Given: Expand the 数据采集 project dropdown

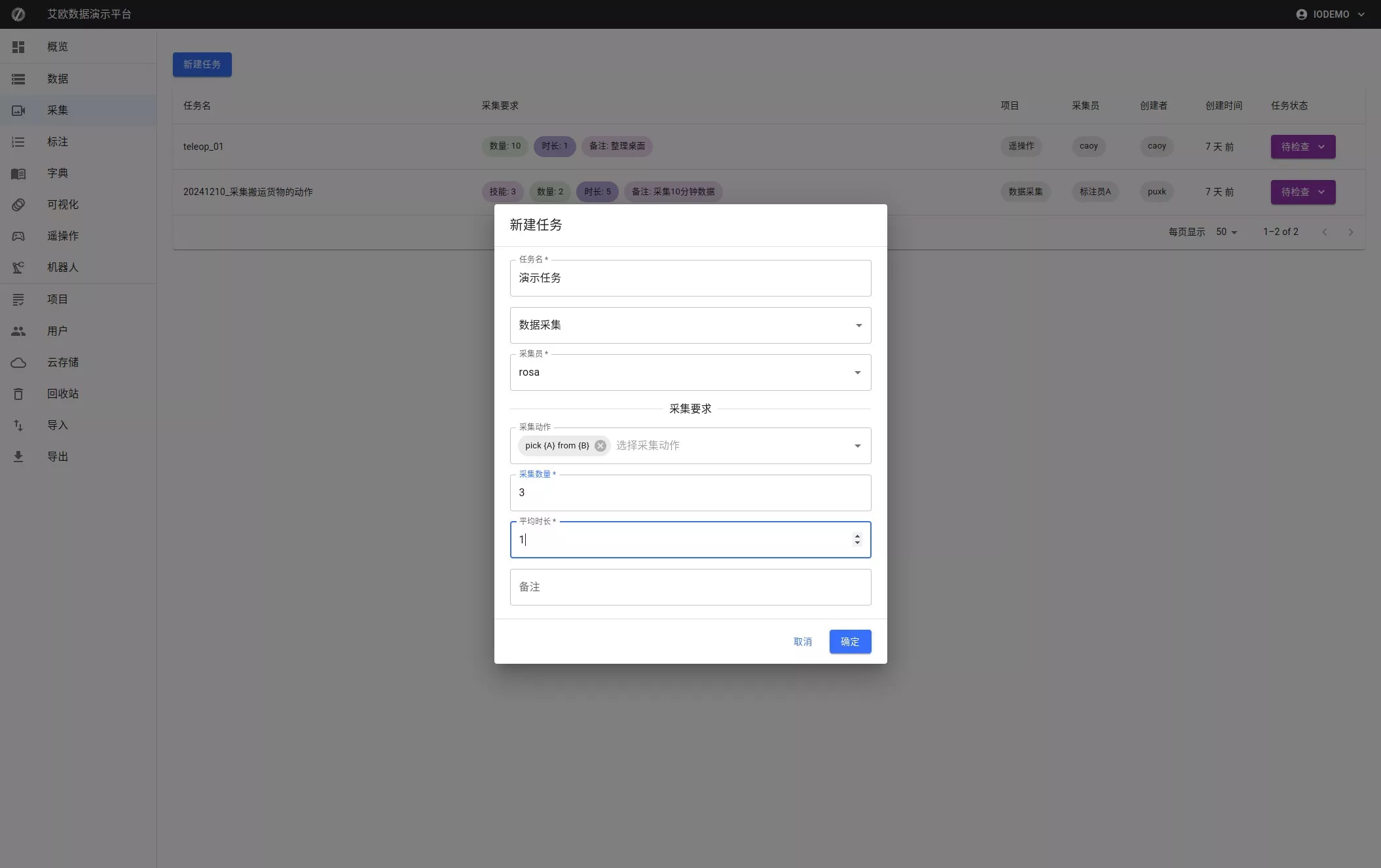Looking at the screenshot, I should click(x=858, y=325).
